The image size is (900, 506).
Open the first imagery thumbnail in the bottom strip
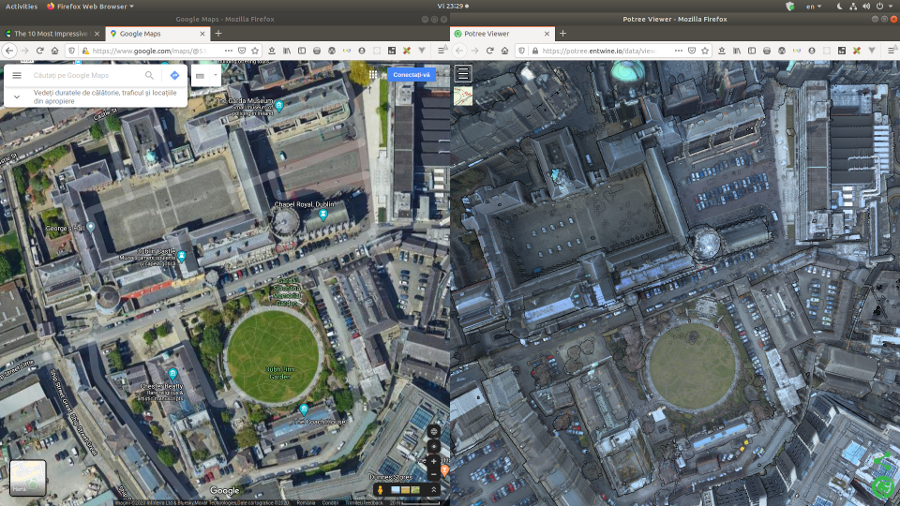(395, 490)
